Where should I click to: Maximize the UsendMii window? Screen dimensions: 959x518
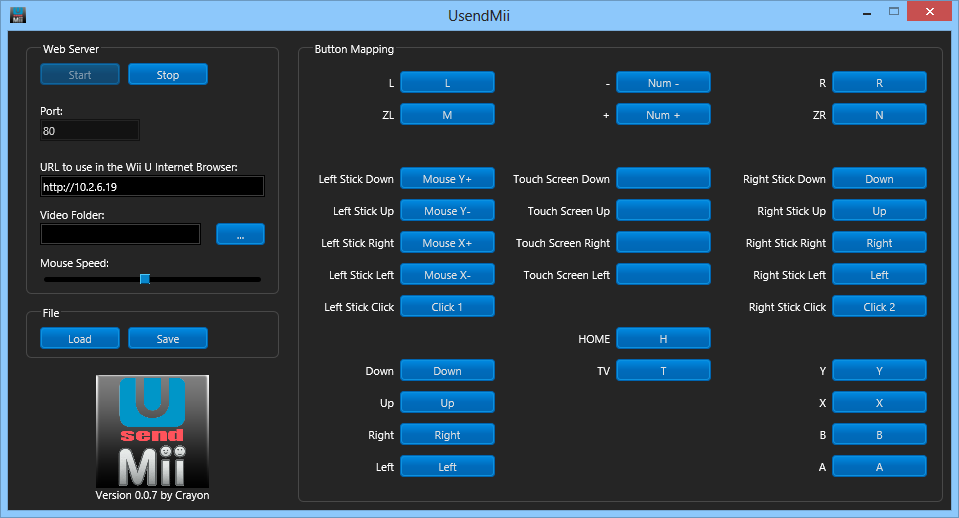point(894,12)
